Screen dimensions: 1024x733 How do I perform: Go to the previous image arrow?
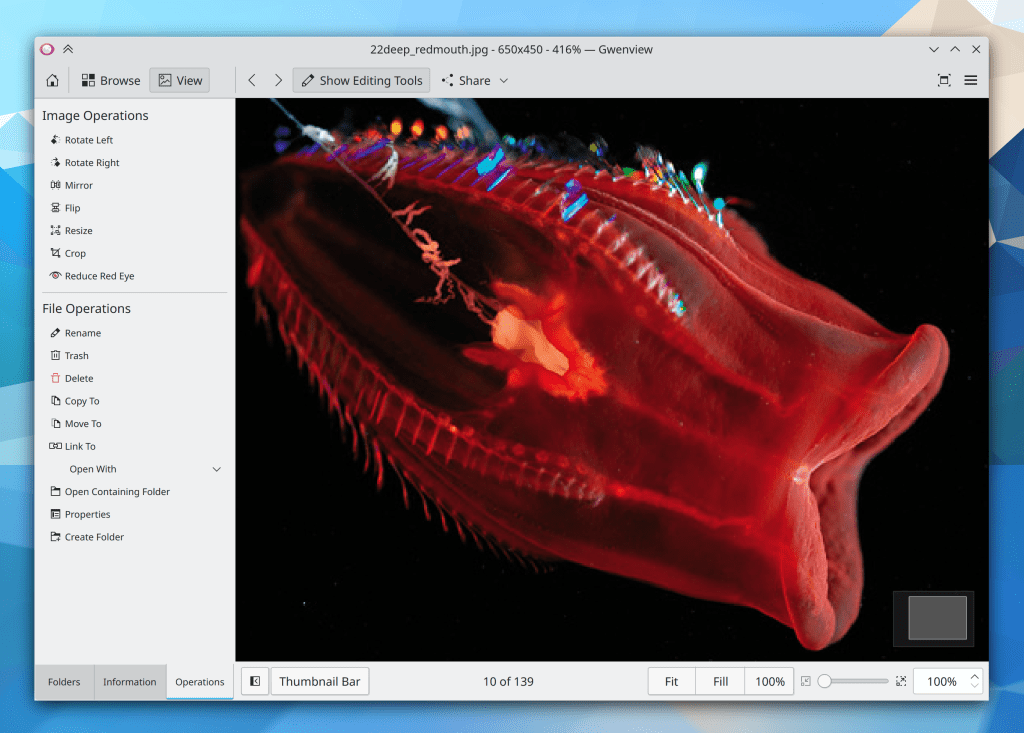click(252, 80)
